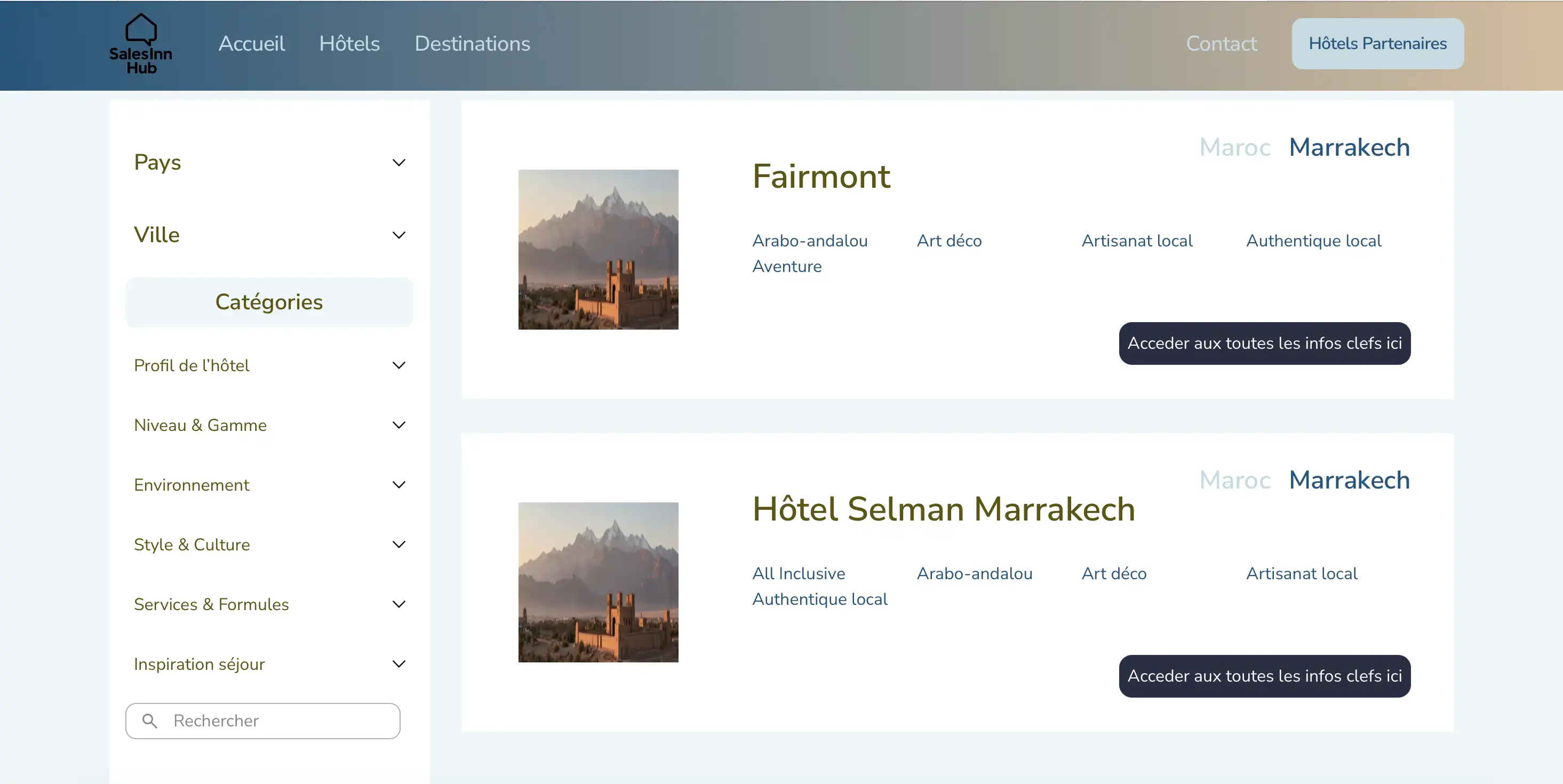Go to the Hôtels page
Image resolution: width=1563 pixels, height=784 pixels.
coord(349,44)
